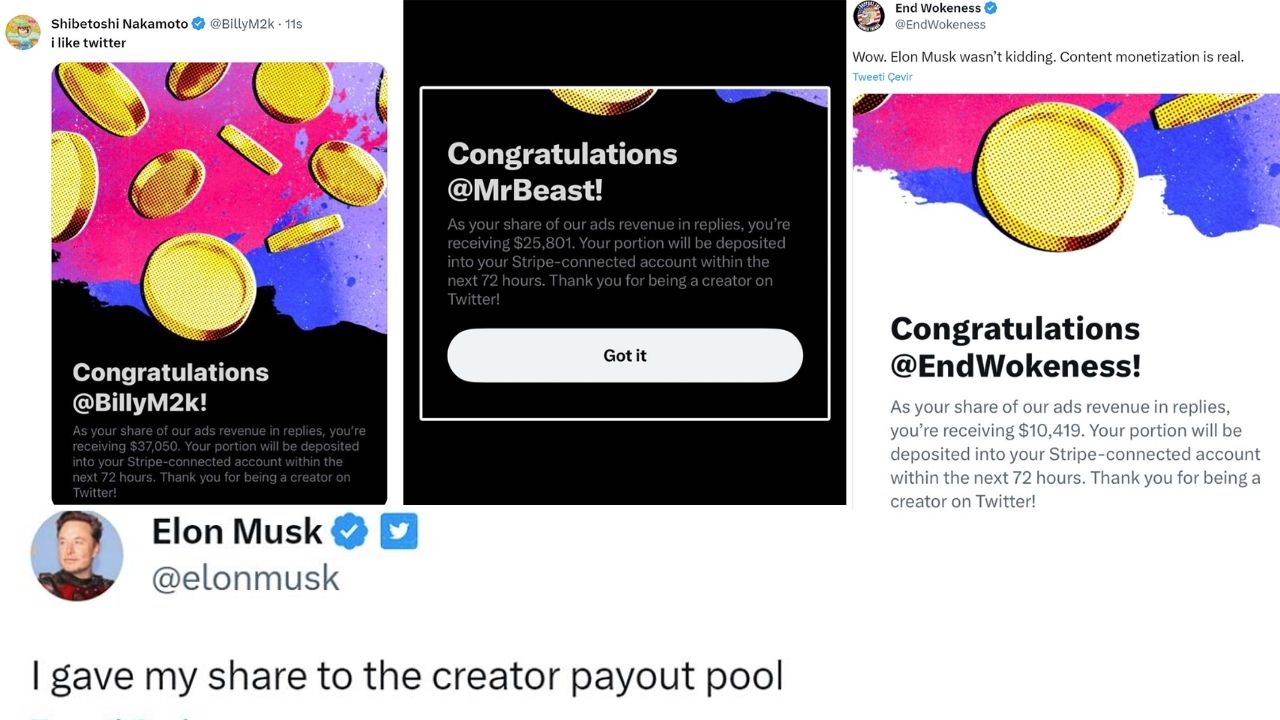Viewport: 1280px width, 720px height.
Task: Click the 'i like twitter' tweet text
Action: [89, 43]
